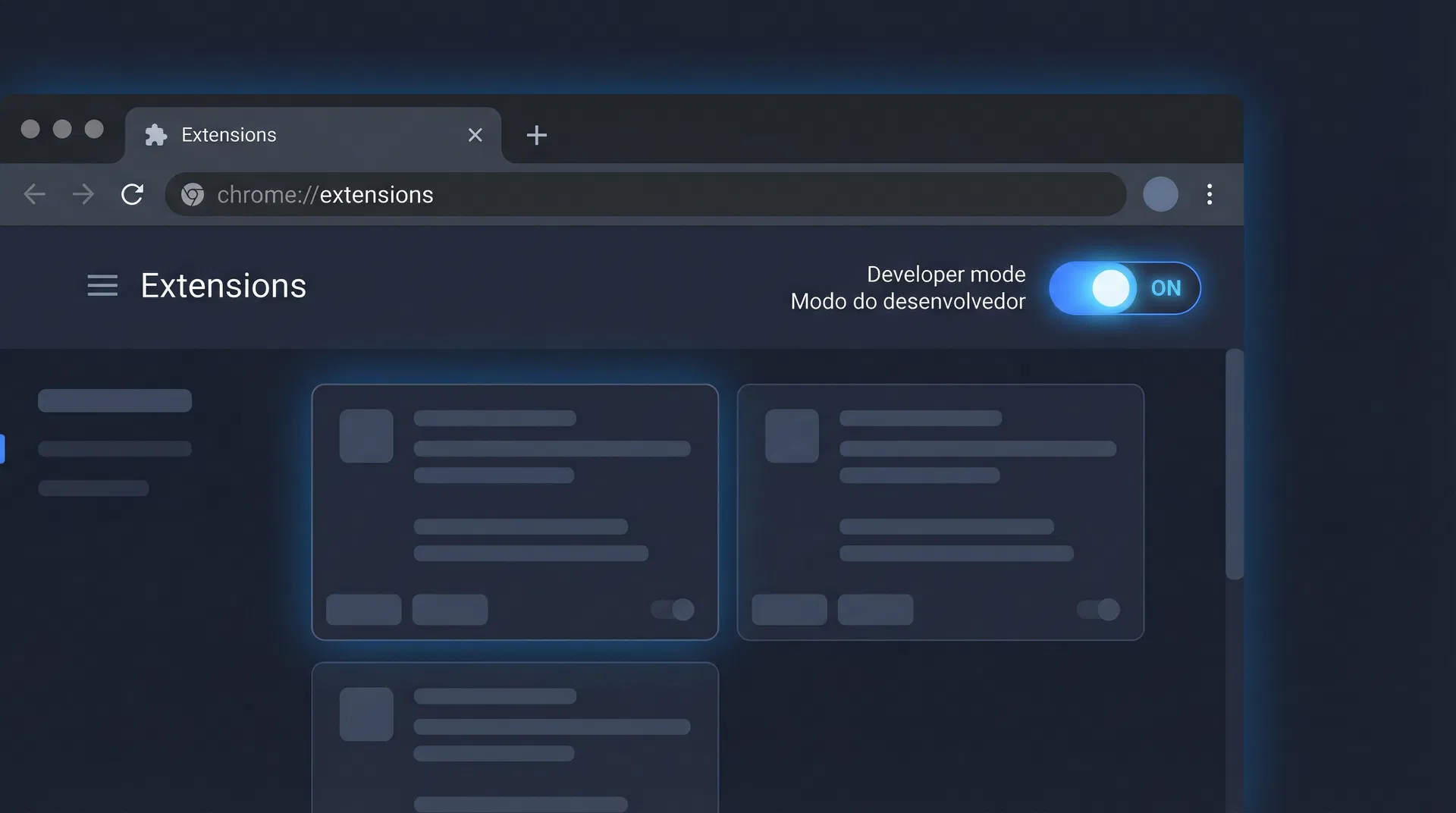Open the Chrome three-dot menu
The width and height of the screenshot is (1456, 813).
tap(1209, 195)
